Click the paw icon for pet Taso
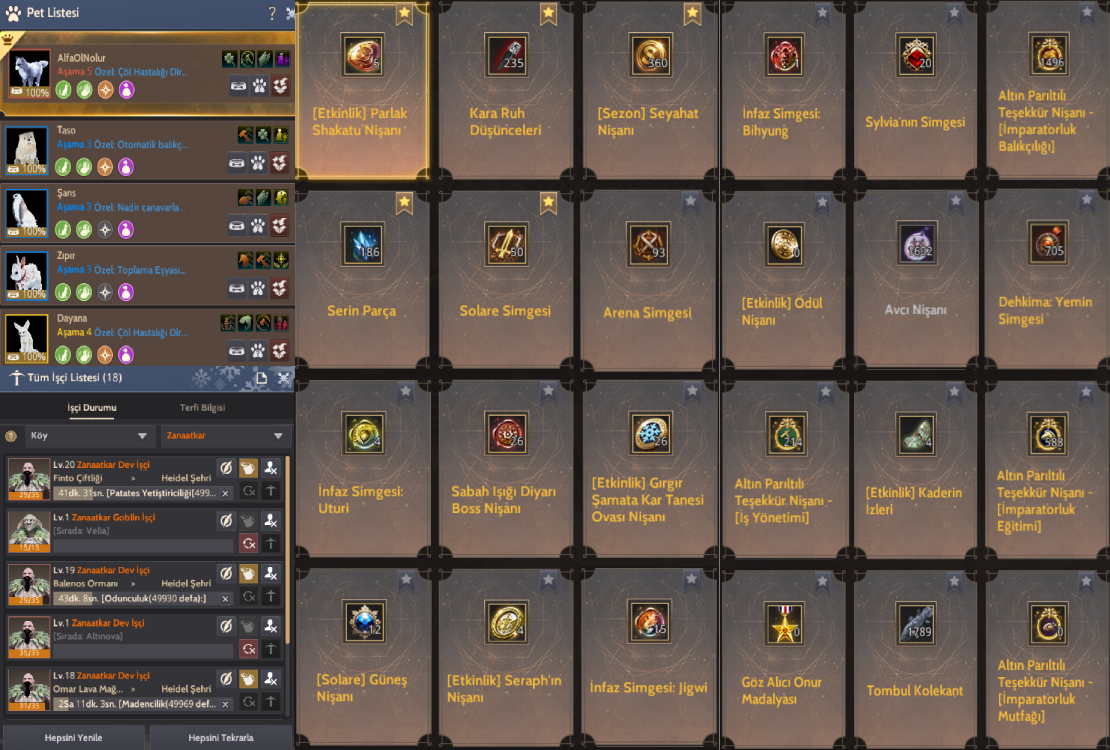The image size is (1110, 750). click(x=258, y=163)
